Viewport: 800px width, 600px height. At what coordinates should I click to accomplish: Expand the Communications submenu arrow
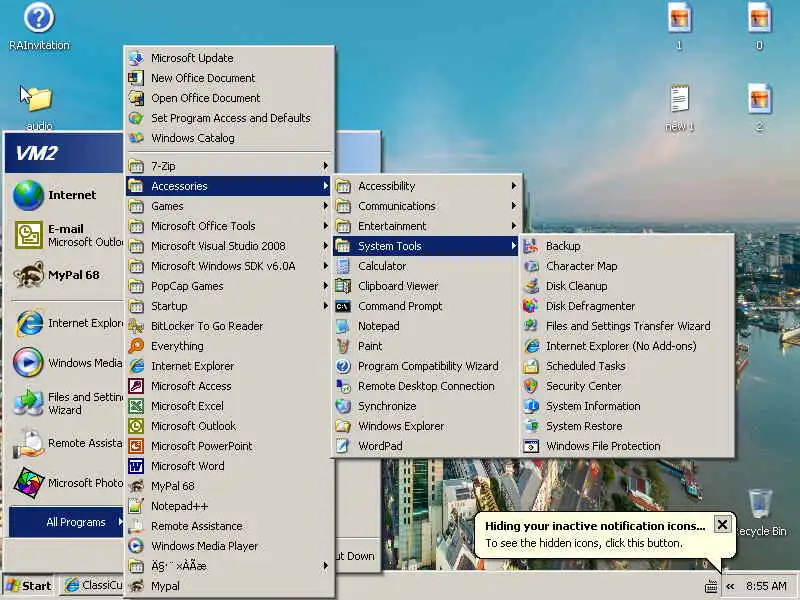click(513, 206)
